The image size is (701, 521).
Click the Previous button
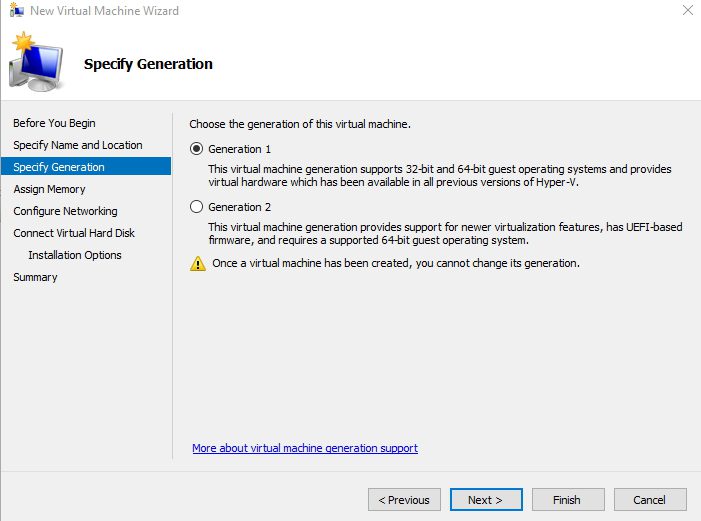[404, 499]
